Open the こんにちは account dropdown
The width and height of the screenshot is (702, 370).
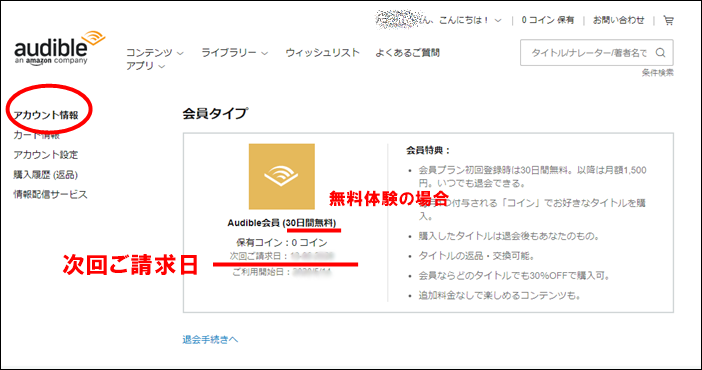[470, 20]
